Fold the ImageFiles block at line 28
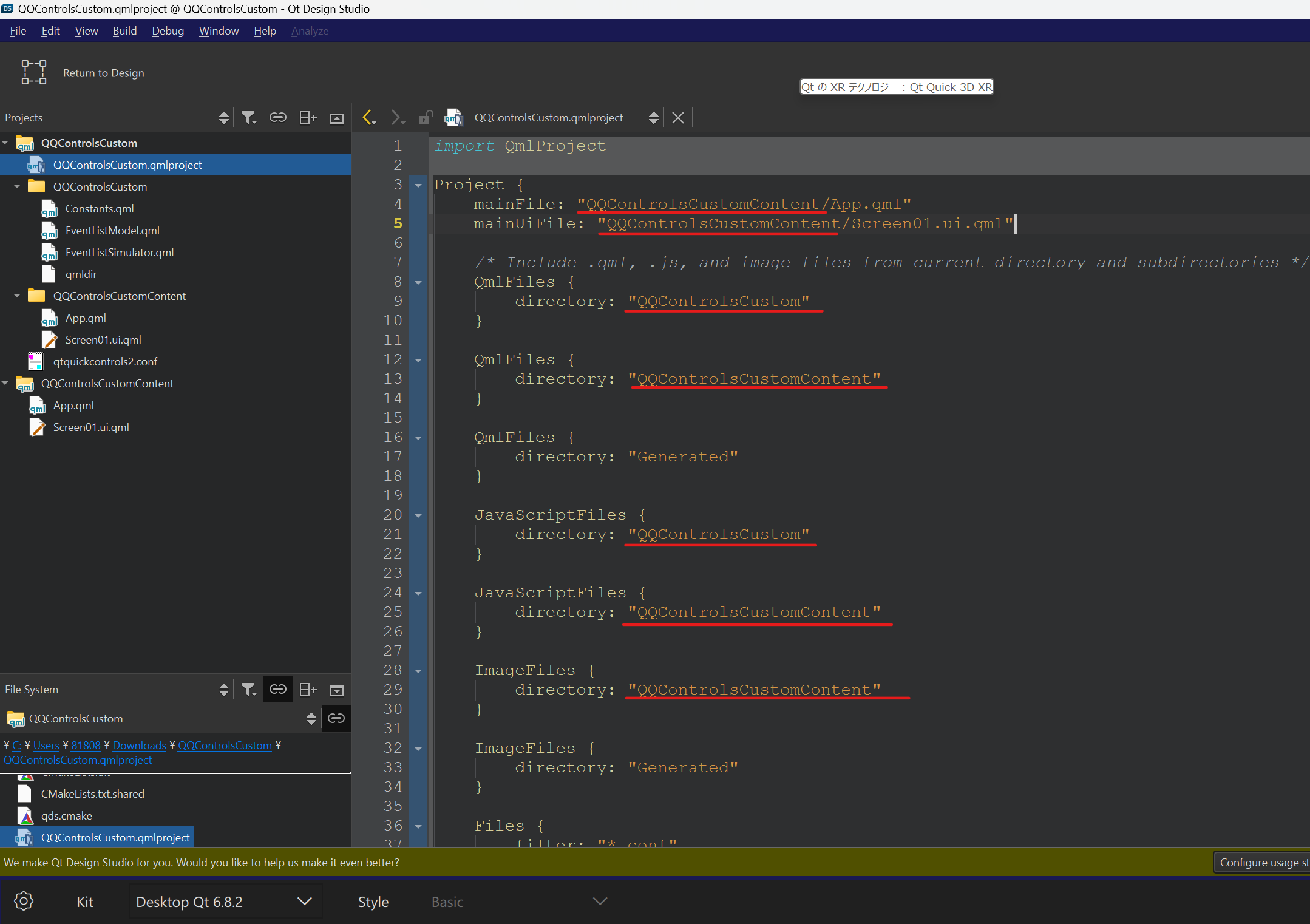The height and width of the screenshot is (924, 1310). click(x=418, y=671)
